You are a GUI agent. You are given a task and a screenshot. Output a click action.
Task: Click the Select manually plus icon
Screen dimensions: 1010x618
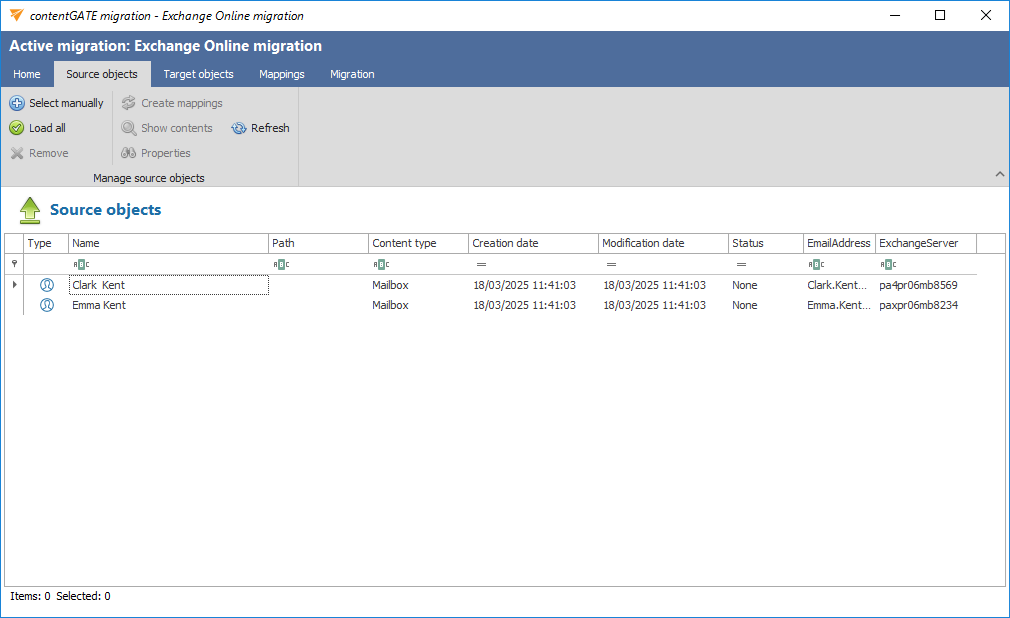17,103
